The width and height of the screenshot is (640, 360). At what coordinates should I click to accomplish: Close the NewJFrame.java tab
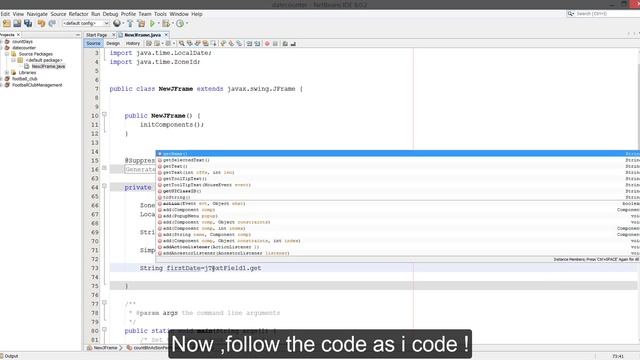tap(166, 35)
